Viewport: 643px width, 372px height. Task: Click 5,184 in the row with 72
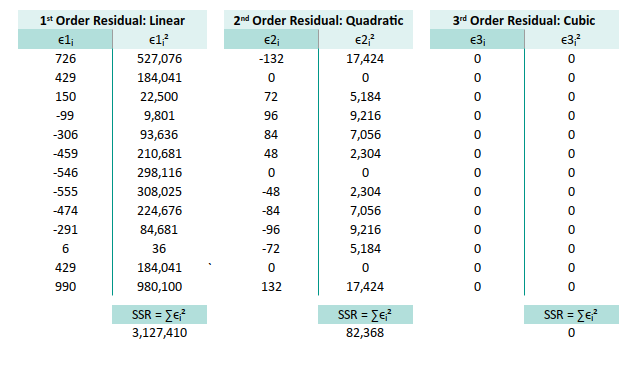[365, 97]
